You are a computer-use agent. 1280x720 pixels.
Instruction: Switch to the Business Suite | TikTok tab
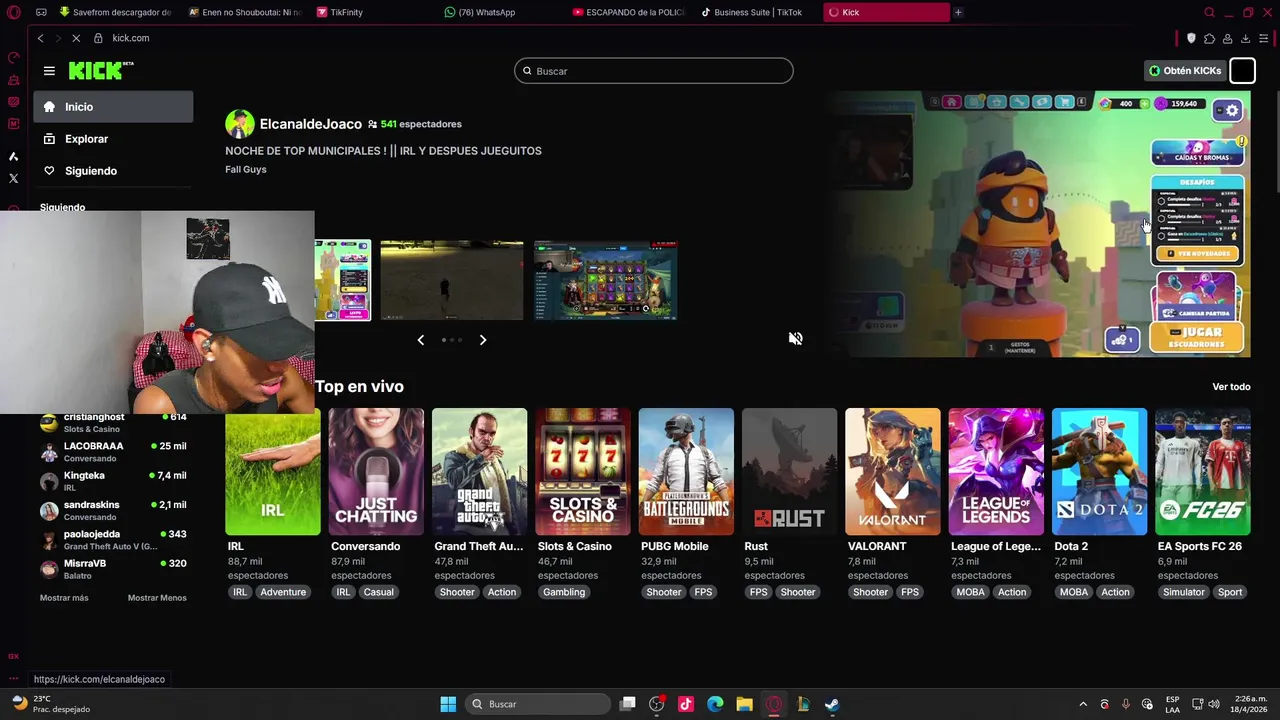759,12
